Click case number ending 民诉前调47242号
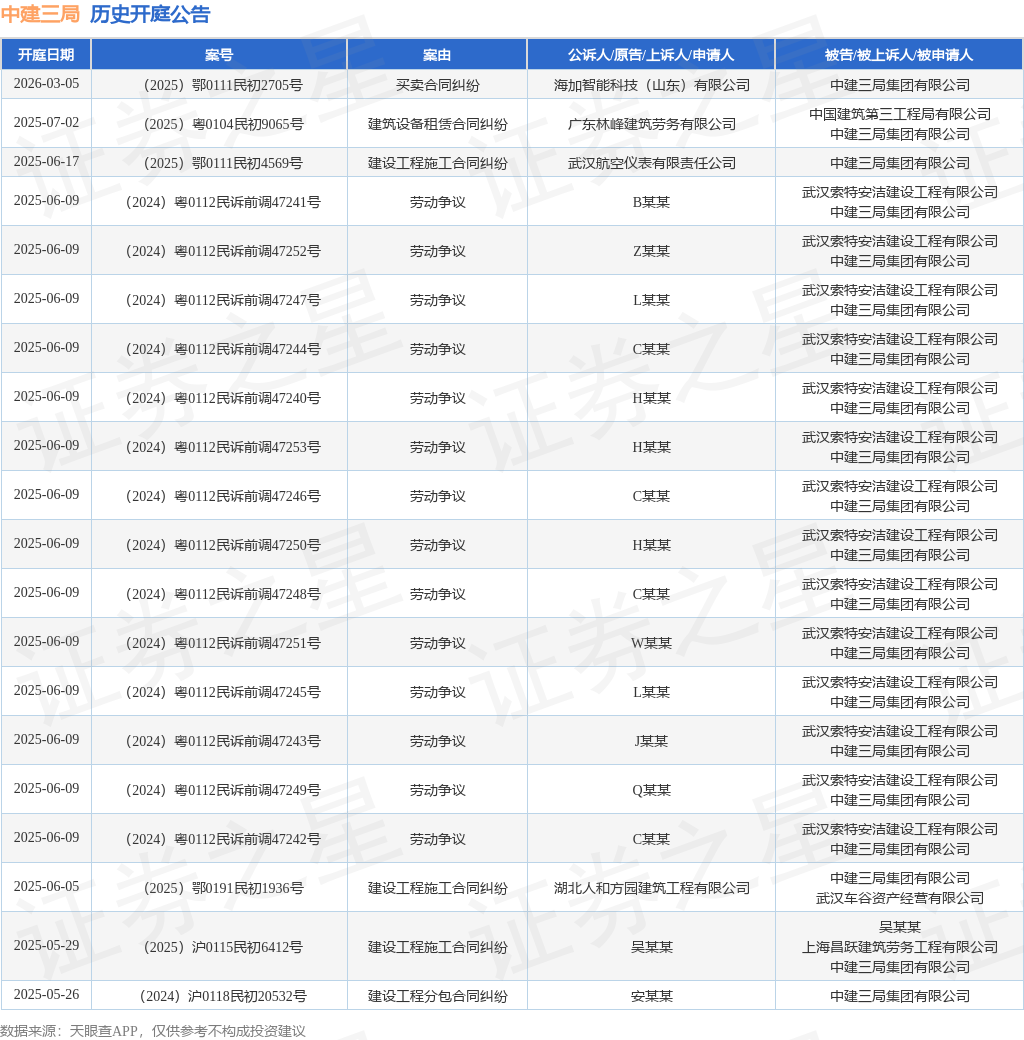1024x1040 pixels. pos(223,840)
